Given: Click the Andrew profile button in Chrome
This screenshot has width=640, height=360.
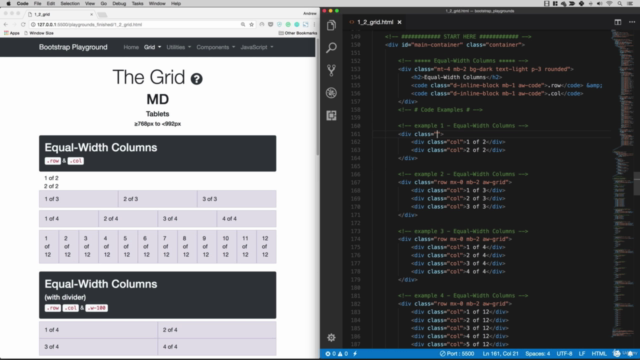Looking at the screenshot, I should click(310, 13).
